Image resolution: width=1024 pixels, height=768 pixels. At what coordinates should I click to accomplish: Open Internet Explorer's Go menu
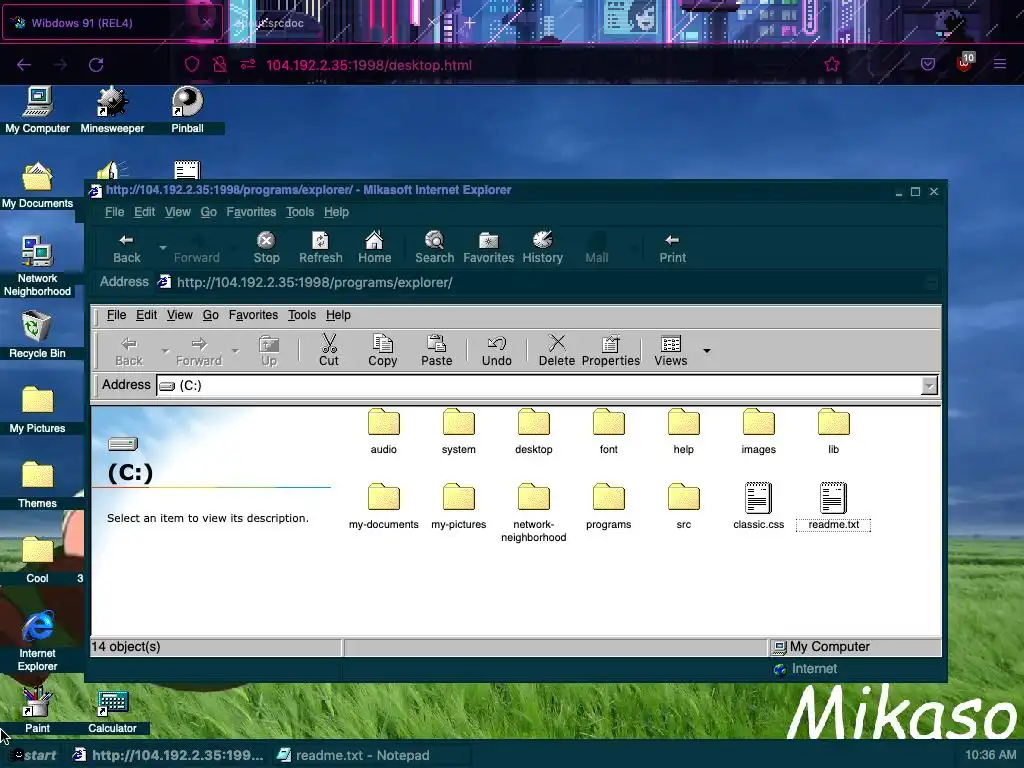(208, 212)
